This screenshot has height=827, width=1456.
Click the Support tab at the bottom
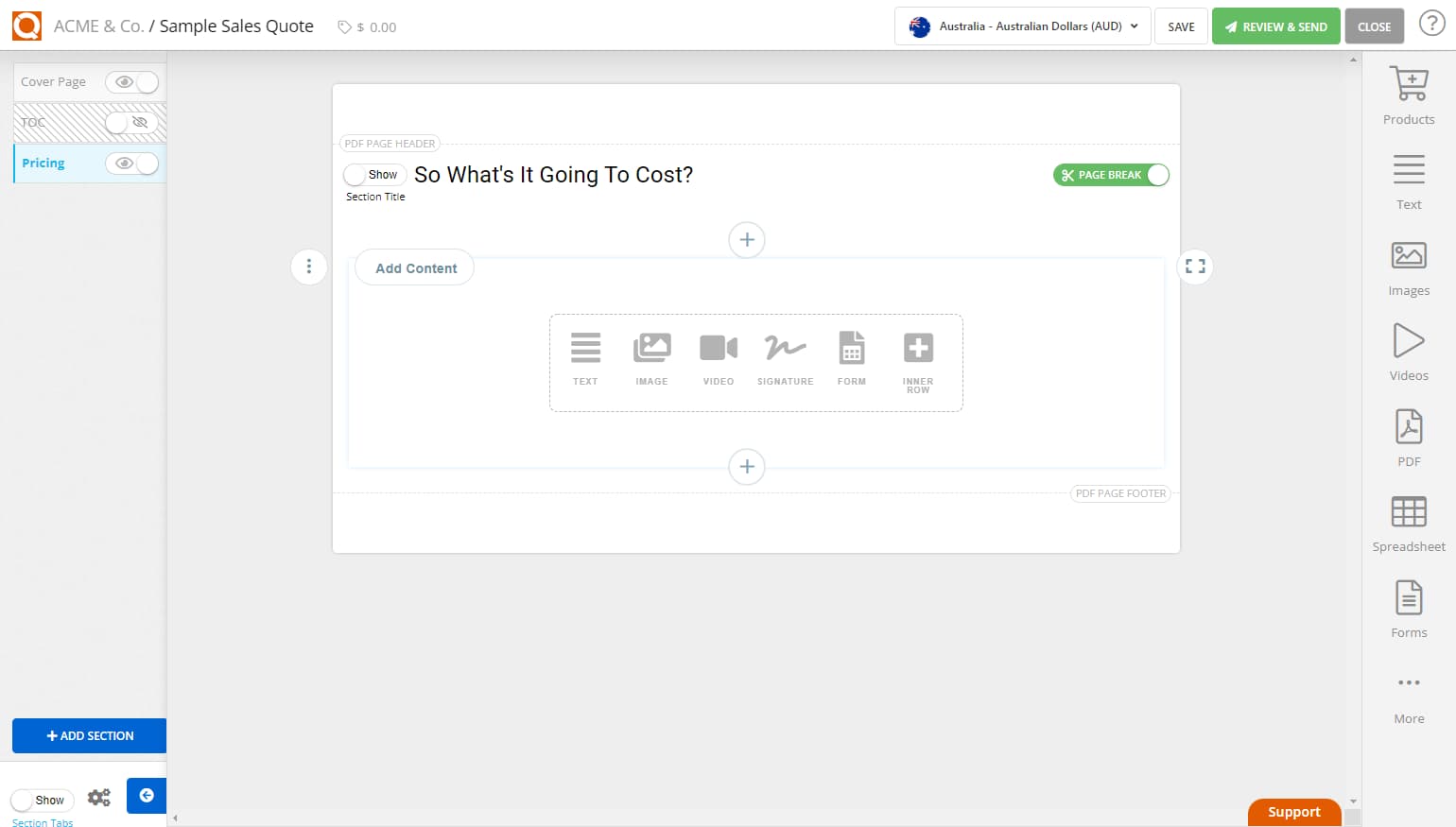pyautogui.click(x=1293, y=812)
